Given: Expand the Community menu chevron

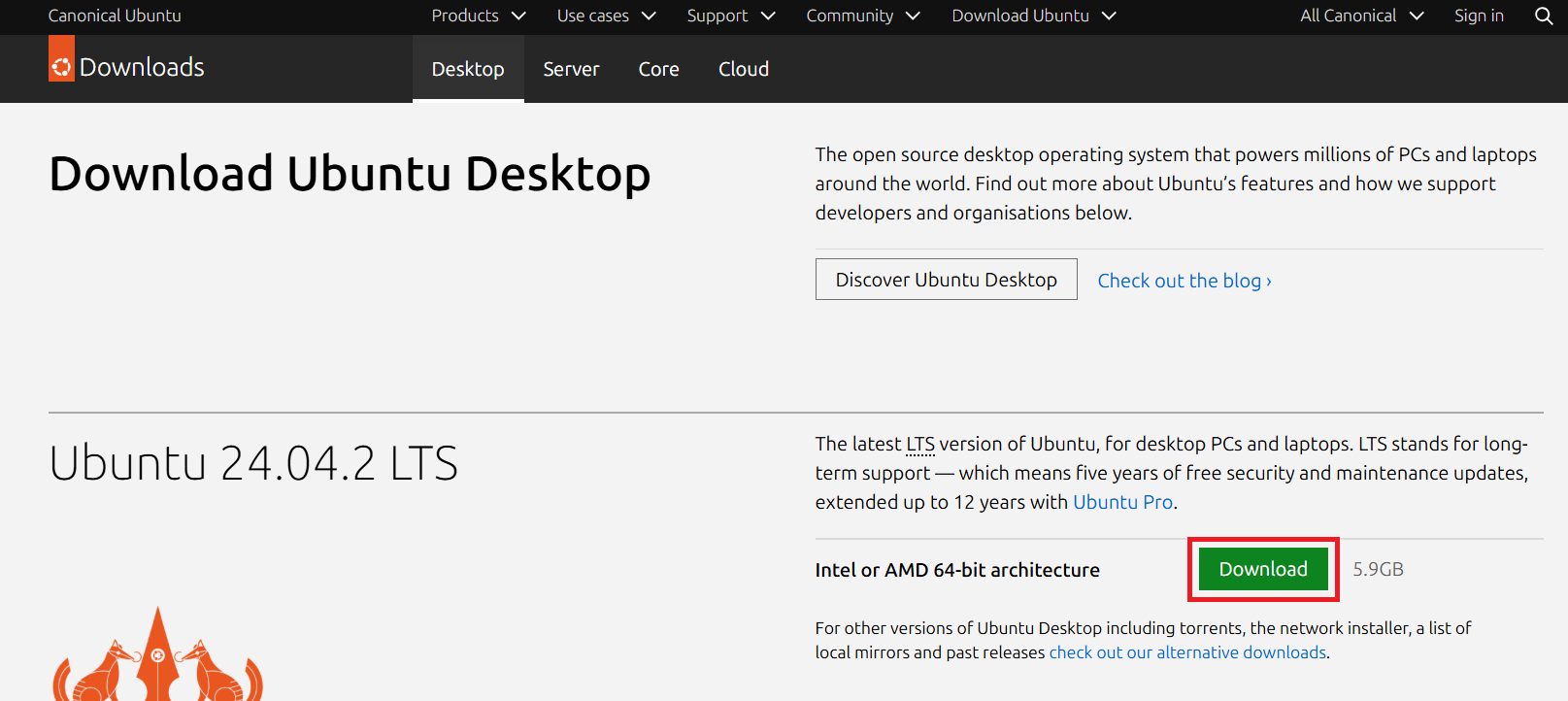Looking at the screenshot, I should [913, 16].
